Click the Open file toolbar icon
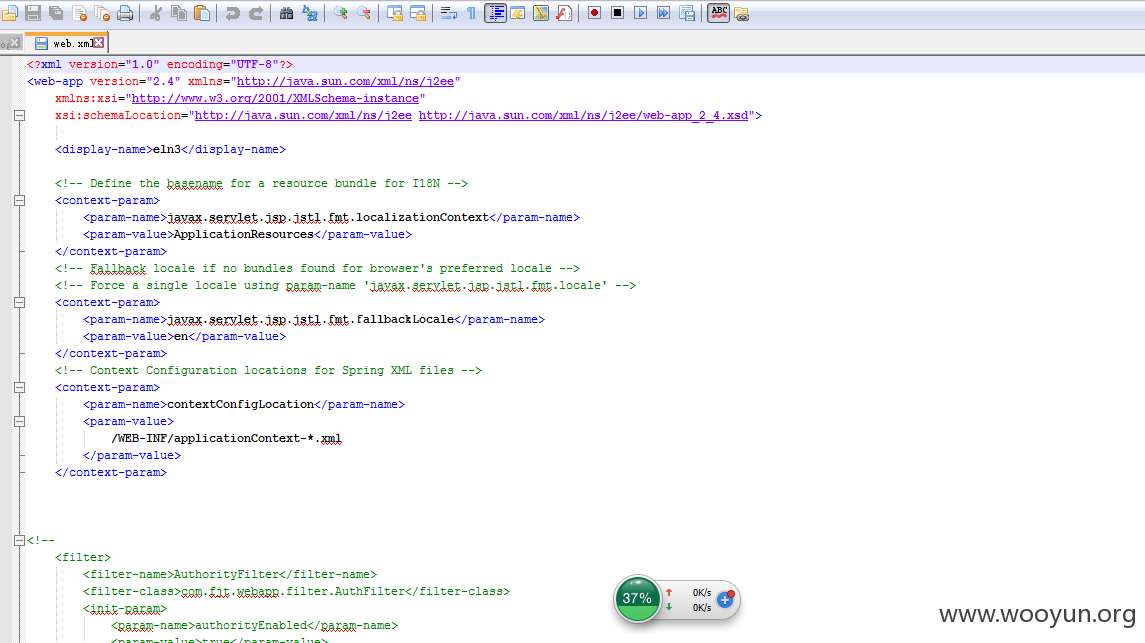The height and width of the screenshot is (643, 1145). click(x=9, y=13)
